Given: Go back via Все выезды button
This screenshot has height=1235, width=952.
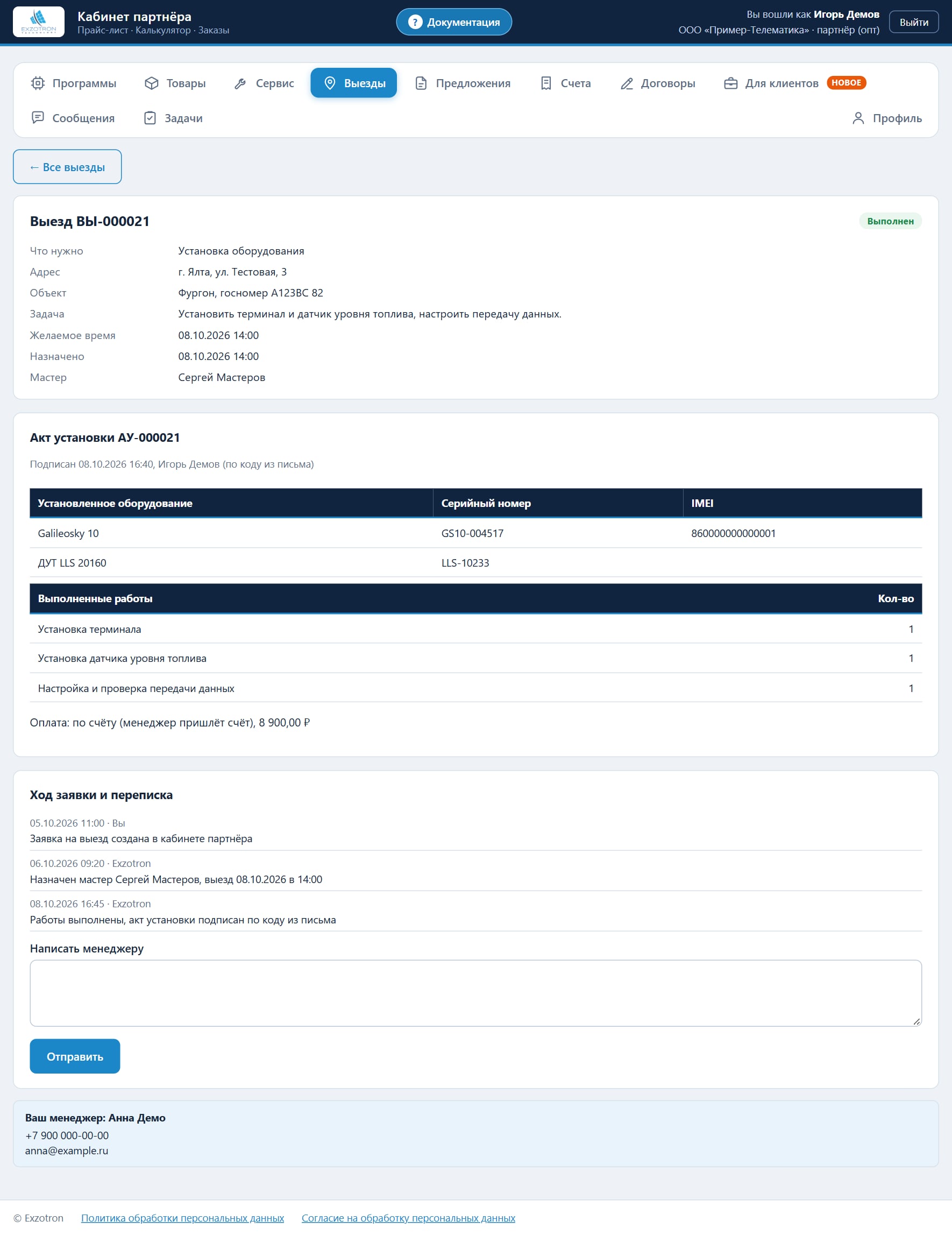Looking at the screenshot, I should point(67,167).
